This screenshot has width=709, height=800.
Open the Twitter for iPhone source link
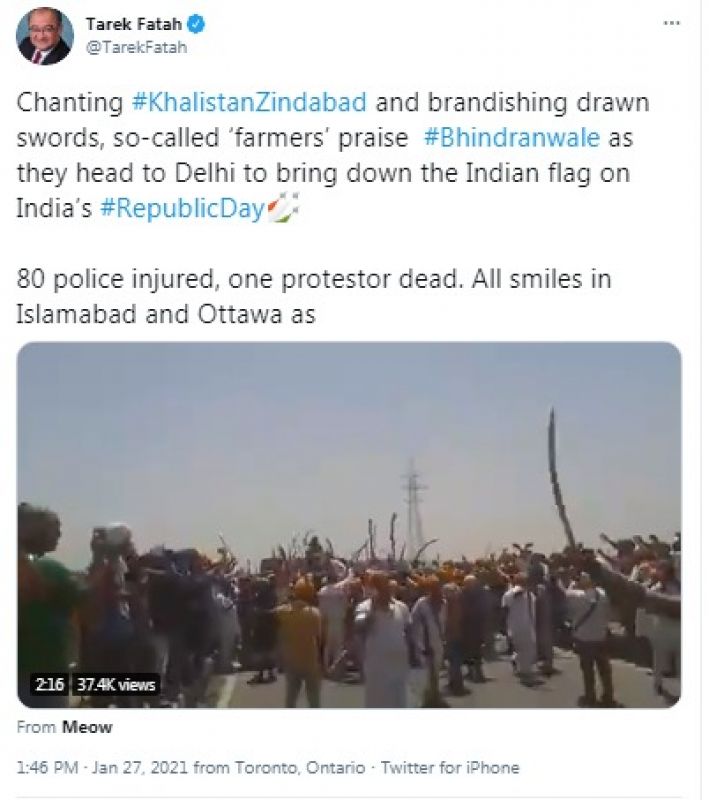click(x=450, y=767)
